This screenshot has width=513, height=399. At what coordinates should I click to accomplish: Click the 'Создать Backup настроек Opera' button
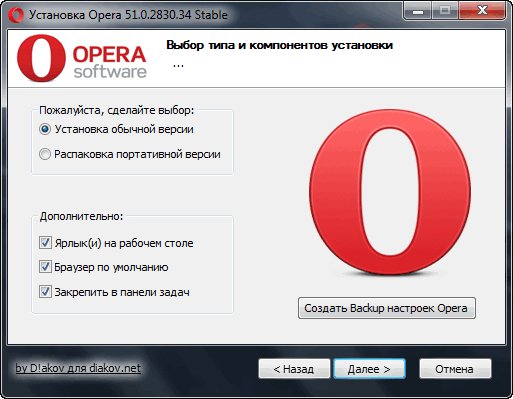click(387, 308)
